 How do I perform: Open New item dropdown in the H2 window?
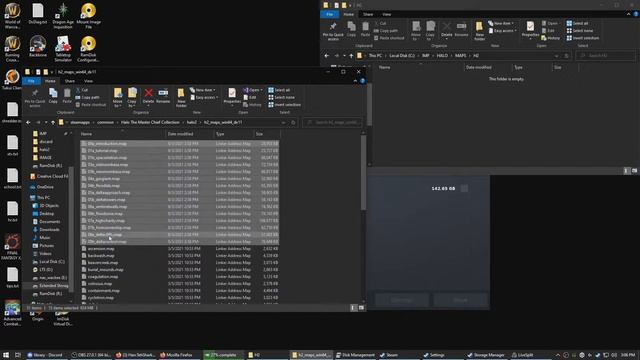[x=501, y=23]
